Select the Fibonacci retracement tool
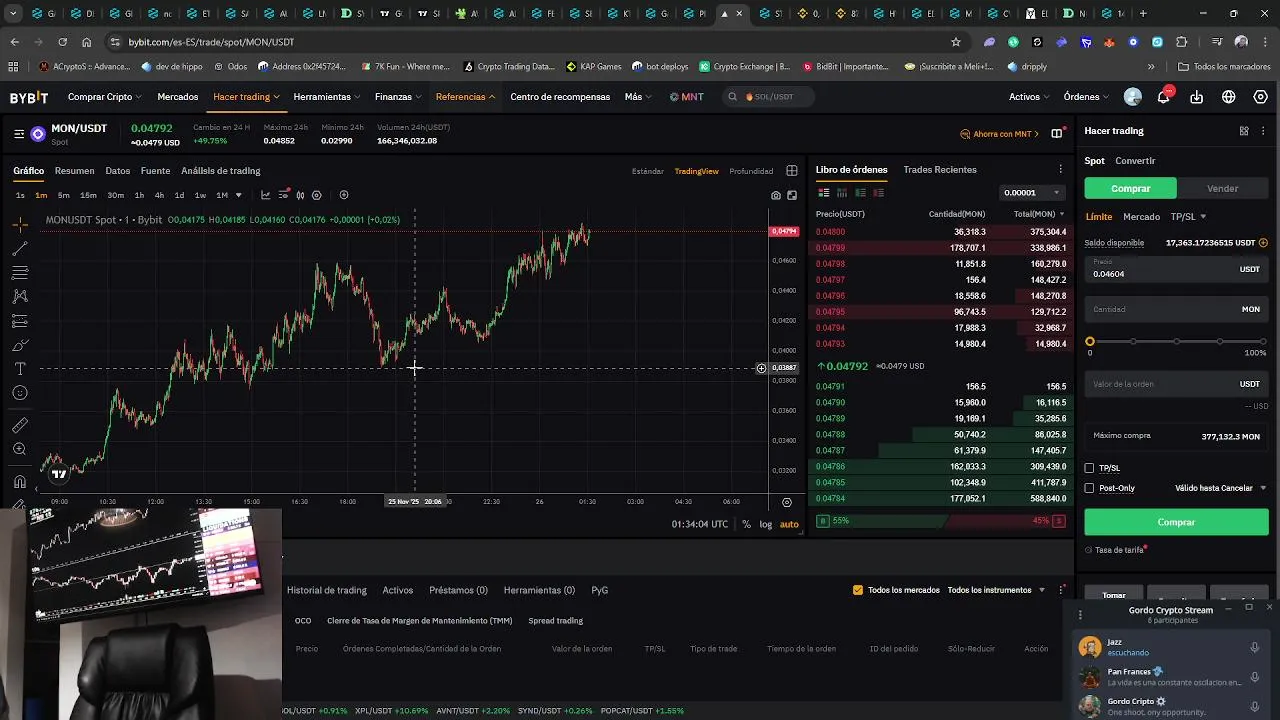 20,272
